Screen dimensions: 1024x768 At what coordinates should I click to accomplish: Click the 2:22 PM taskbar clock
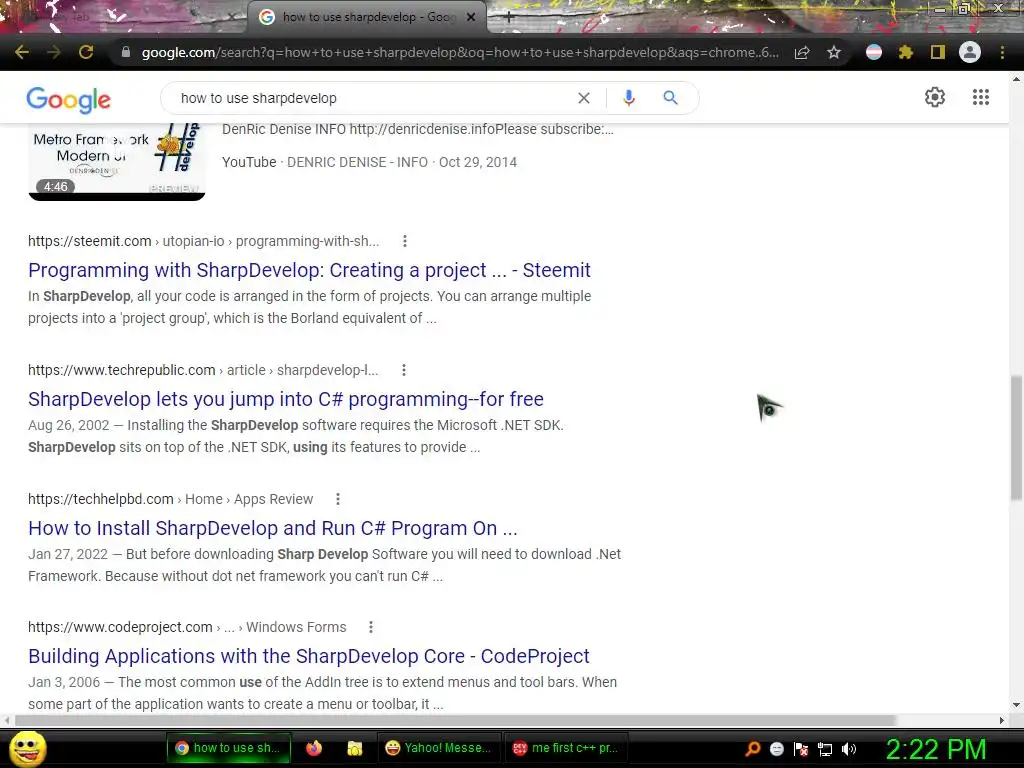click(x=936, y=749)
